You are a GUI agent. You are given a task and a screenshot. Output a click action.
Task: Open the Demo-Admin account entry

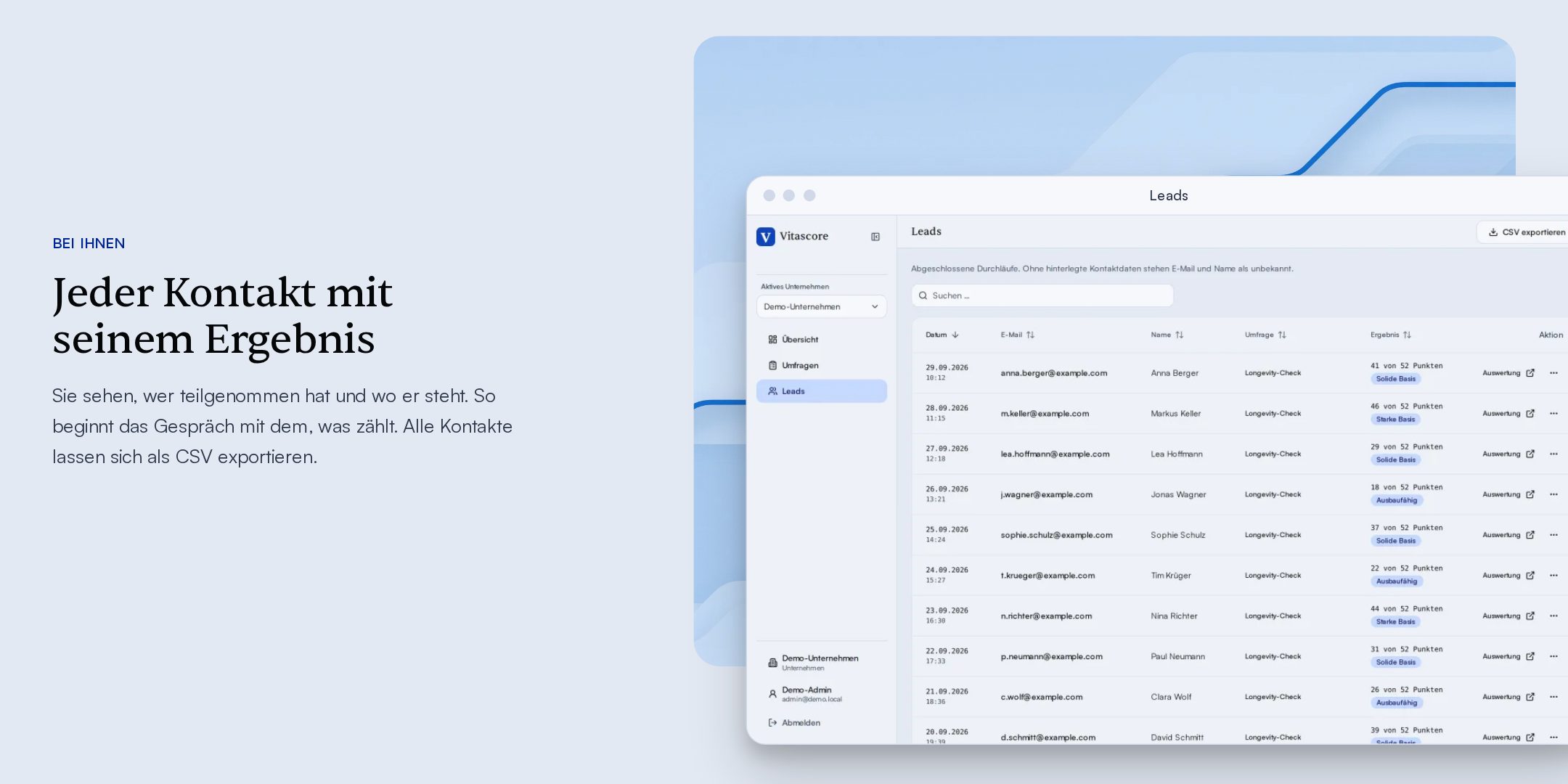(x=821, y=694)
